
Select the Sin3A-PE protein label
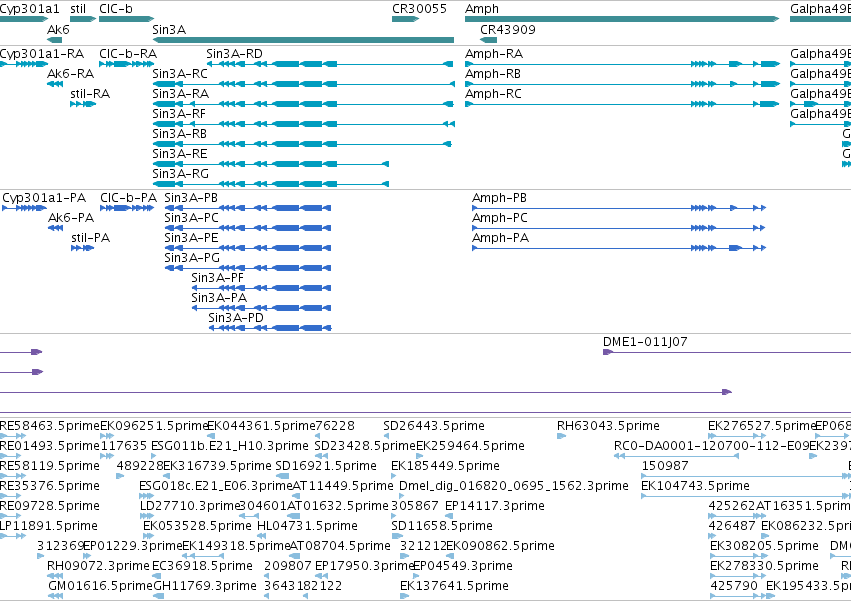click(191, 238)
